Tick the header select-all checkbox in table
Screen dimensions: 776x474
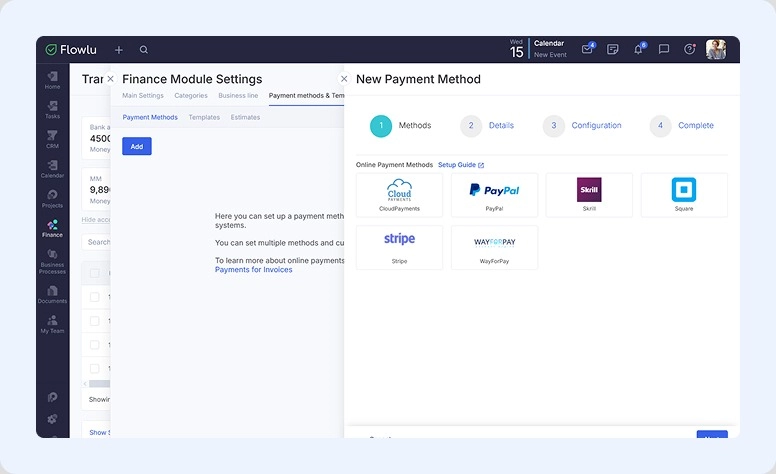(95, 273)
